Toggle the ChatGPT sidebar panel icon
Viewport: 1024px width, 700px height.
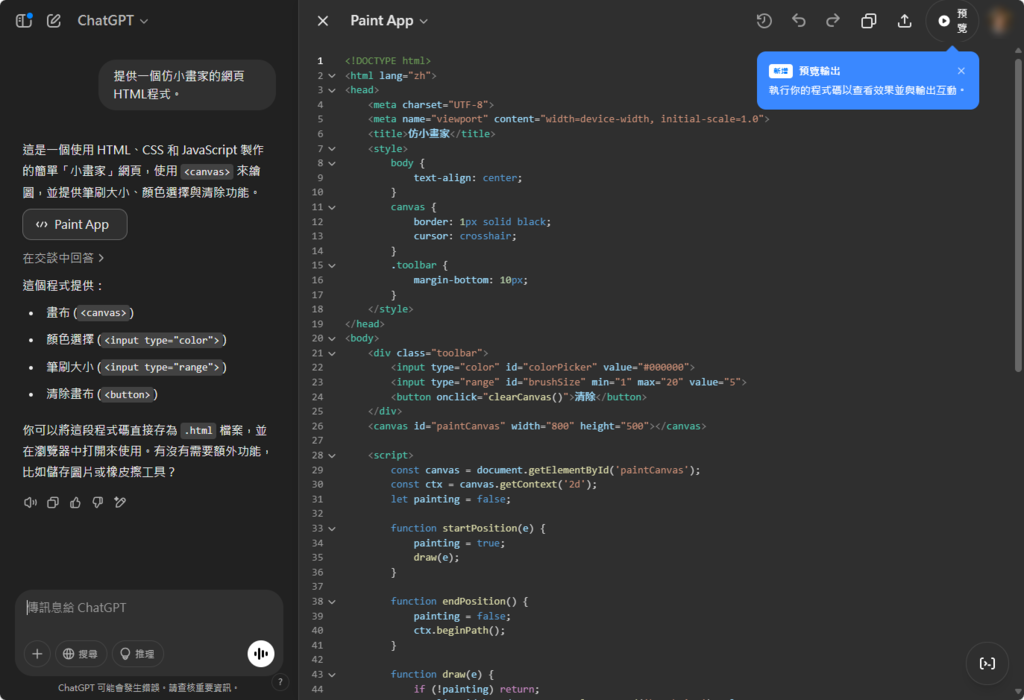click(24, 20)
